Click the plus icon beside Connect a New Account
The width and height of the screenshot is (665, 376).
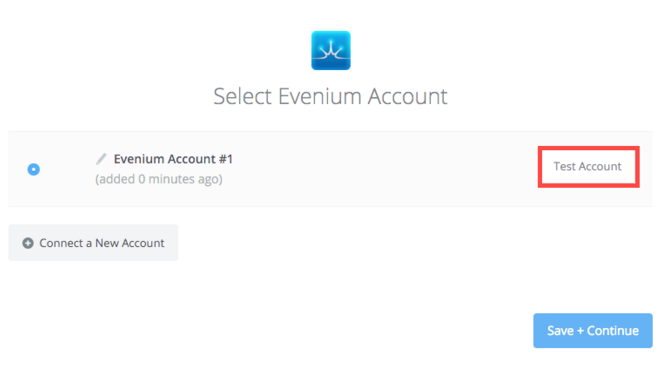(28, 243)
